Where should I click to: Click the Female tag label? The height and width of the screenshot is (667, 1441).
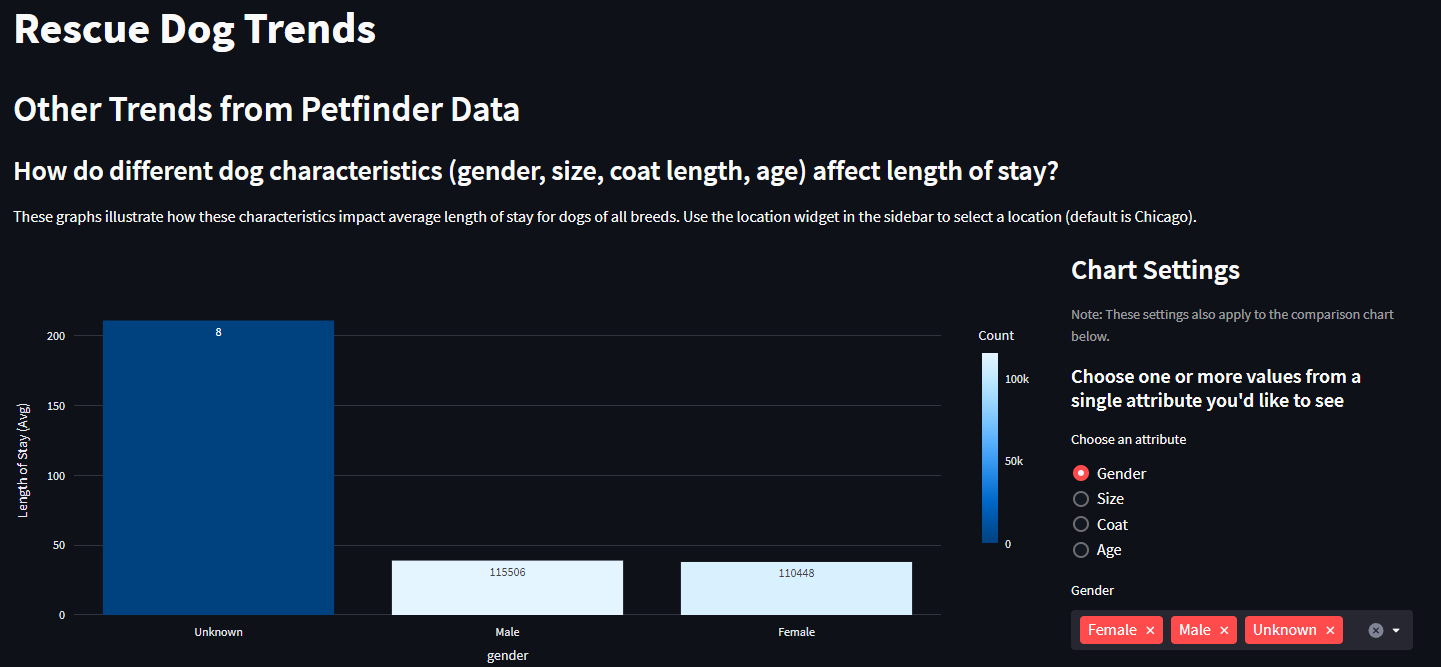pos(1112,630)
